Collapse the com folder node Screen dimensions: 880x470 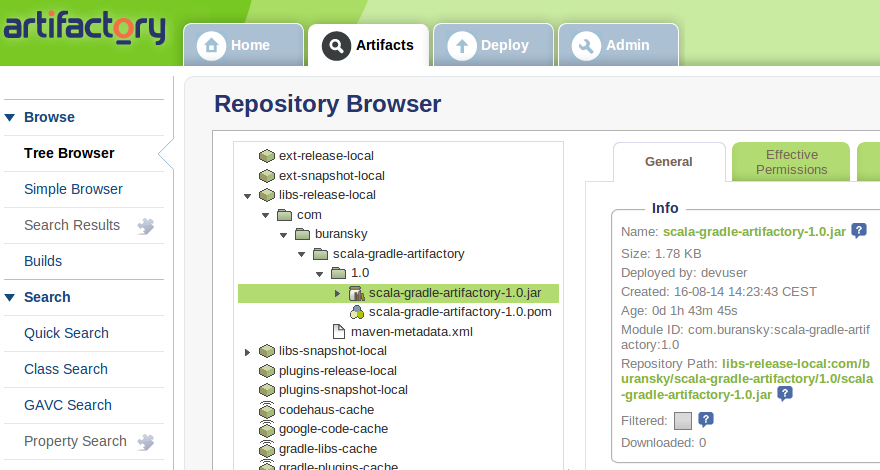265,215
